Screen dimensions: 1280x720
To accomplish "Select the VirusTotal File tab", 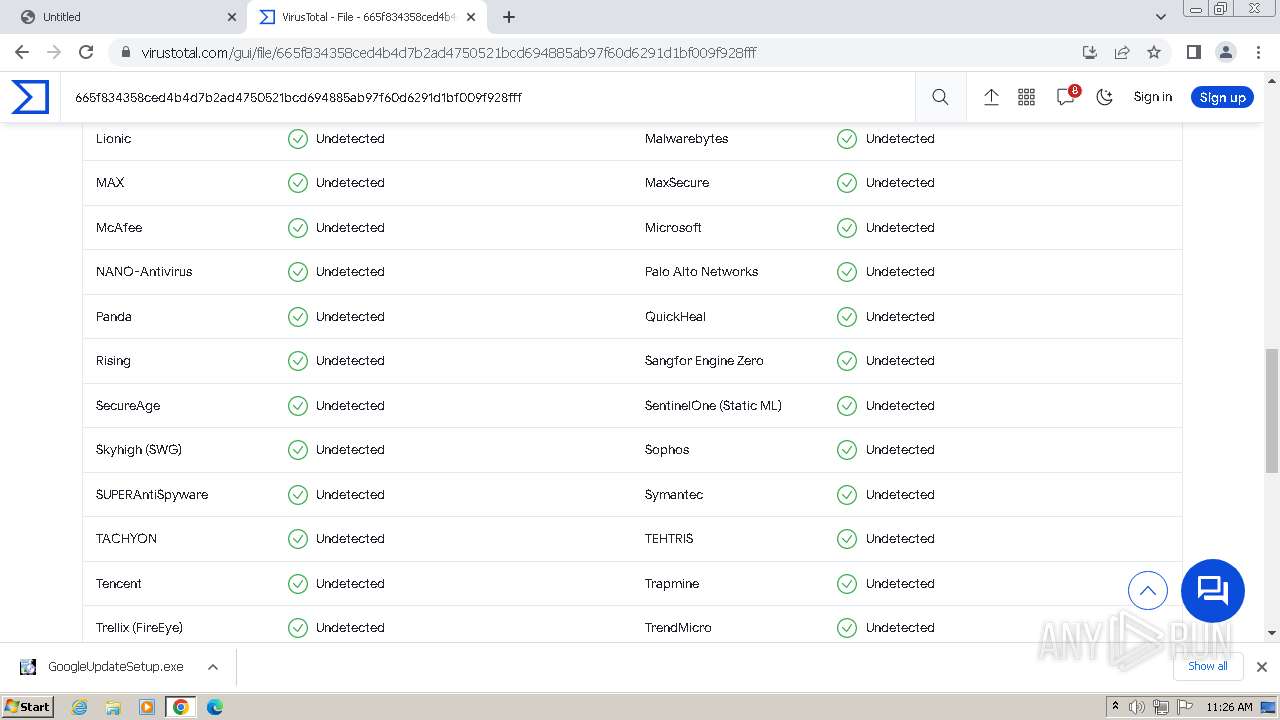I will (367, 17).
